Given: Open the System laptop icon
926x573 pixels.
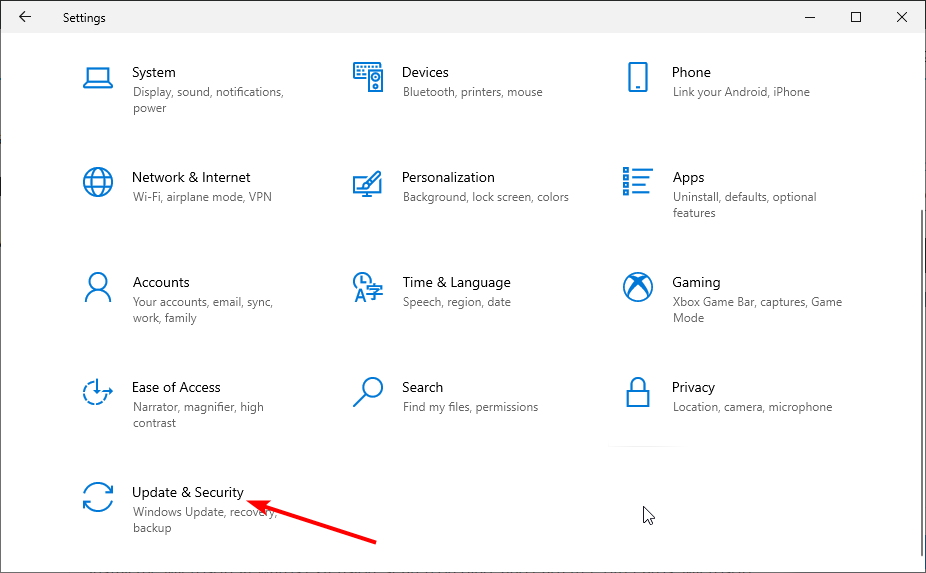Looking at the screenshot, I should tap(97, 78).
